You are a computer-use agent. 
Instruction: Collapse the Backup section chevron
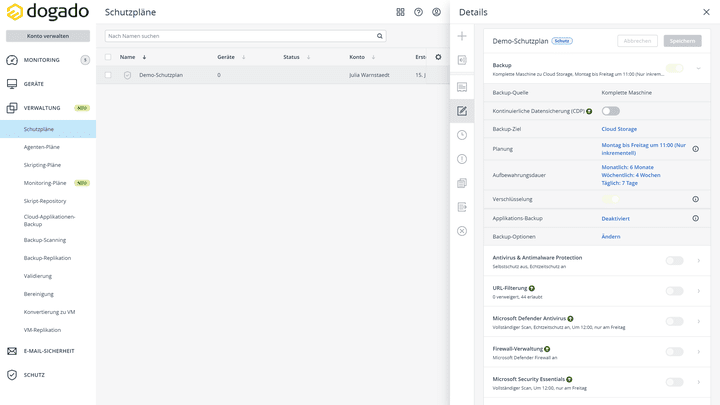(x=698, y=68)
